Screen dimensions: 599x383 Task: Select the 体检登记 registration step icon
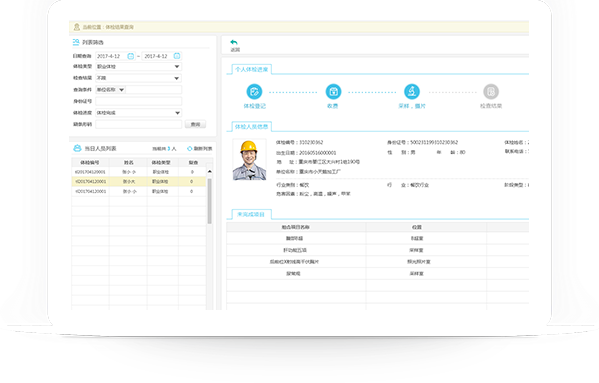[x=254, y=92]
